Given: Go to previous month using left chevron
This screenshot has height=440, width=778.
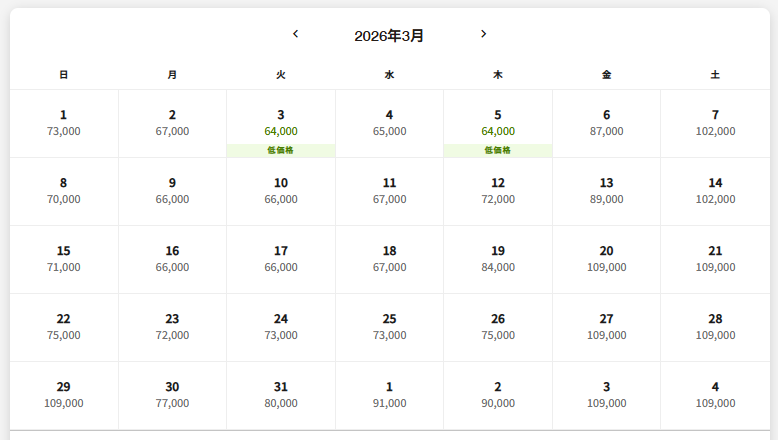Looking at the screenshot, I should 295,34.
